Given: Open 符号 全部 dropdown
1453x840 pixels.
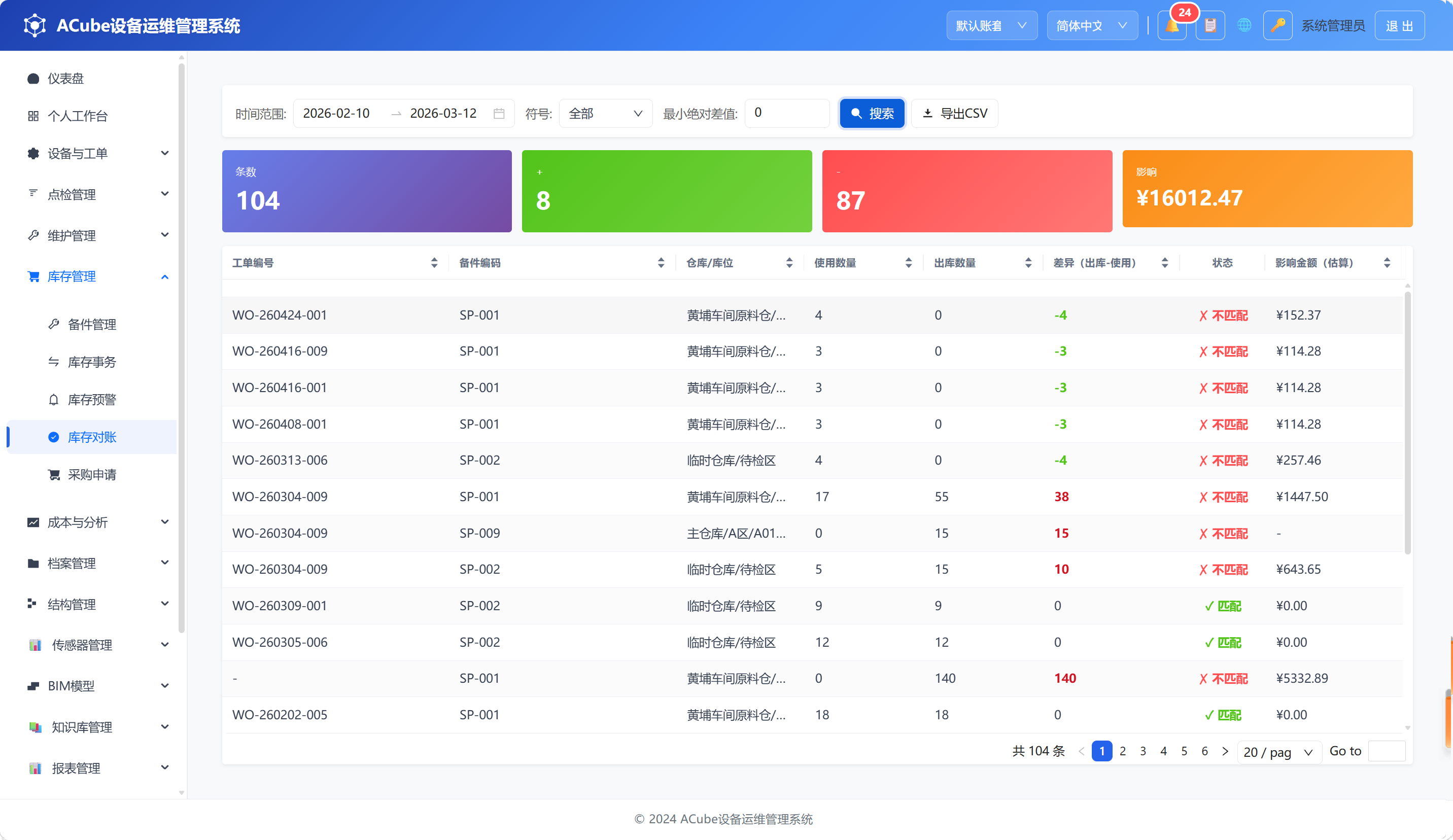Looking at the screenshot, I should tap(605, 114).
